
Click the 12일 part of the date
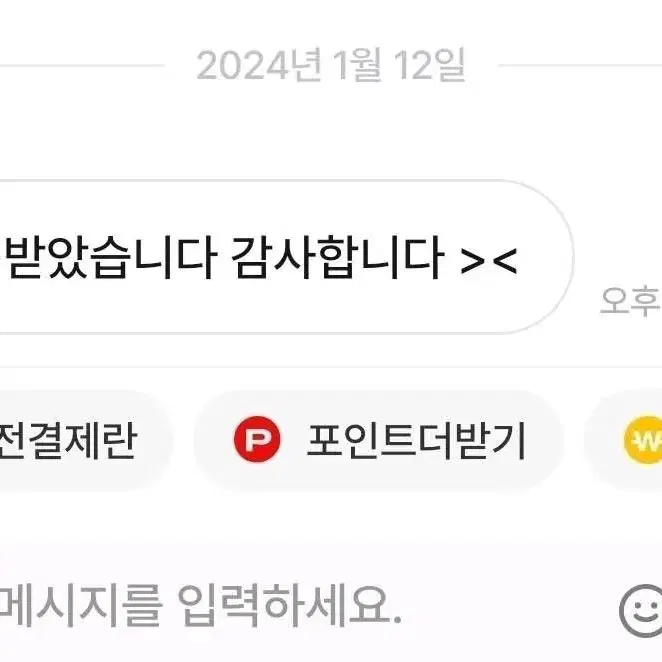coord(430,65)
